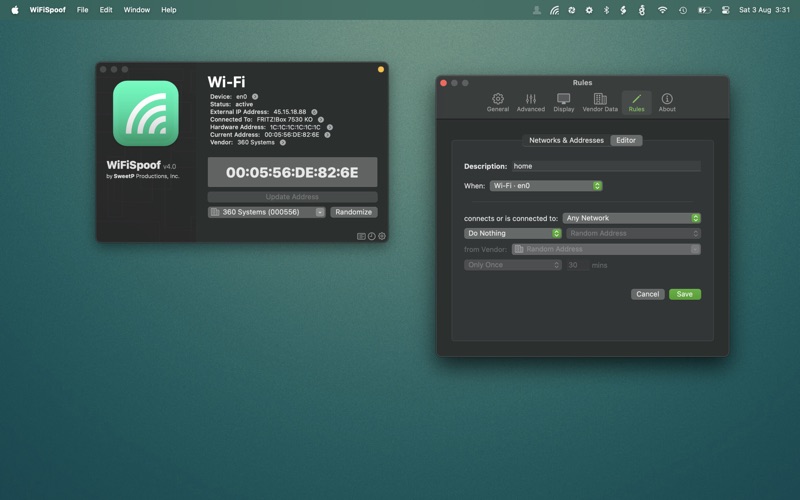Open the Advanced sliders preferences pane
800x500 pixels.
(x=531, y=103)
